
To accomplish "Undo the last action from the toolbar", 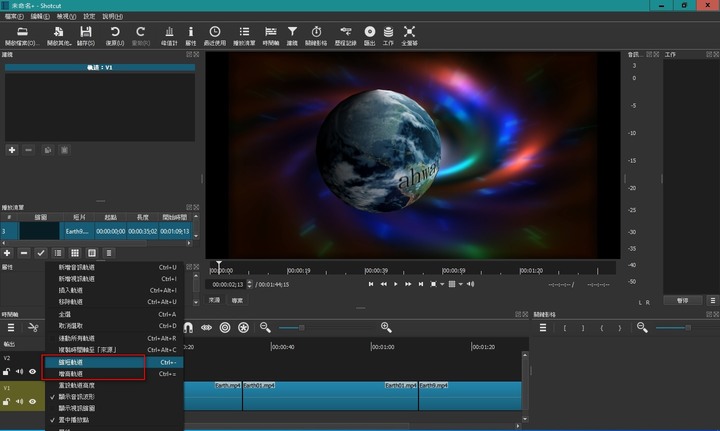I will pyautogui.click(x=115, y=36).
